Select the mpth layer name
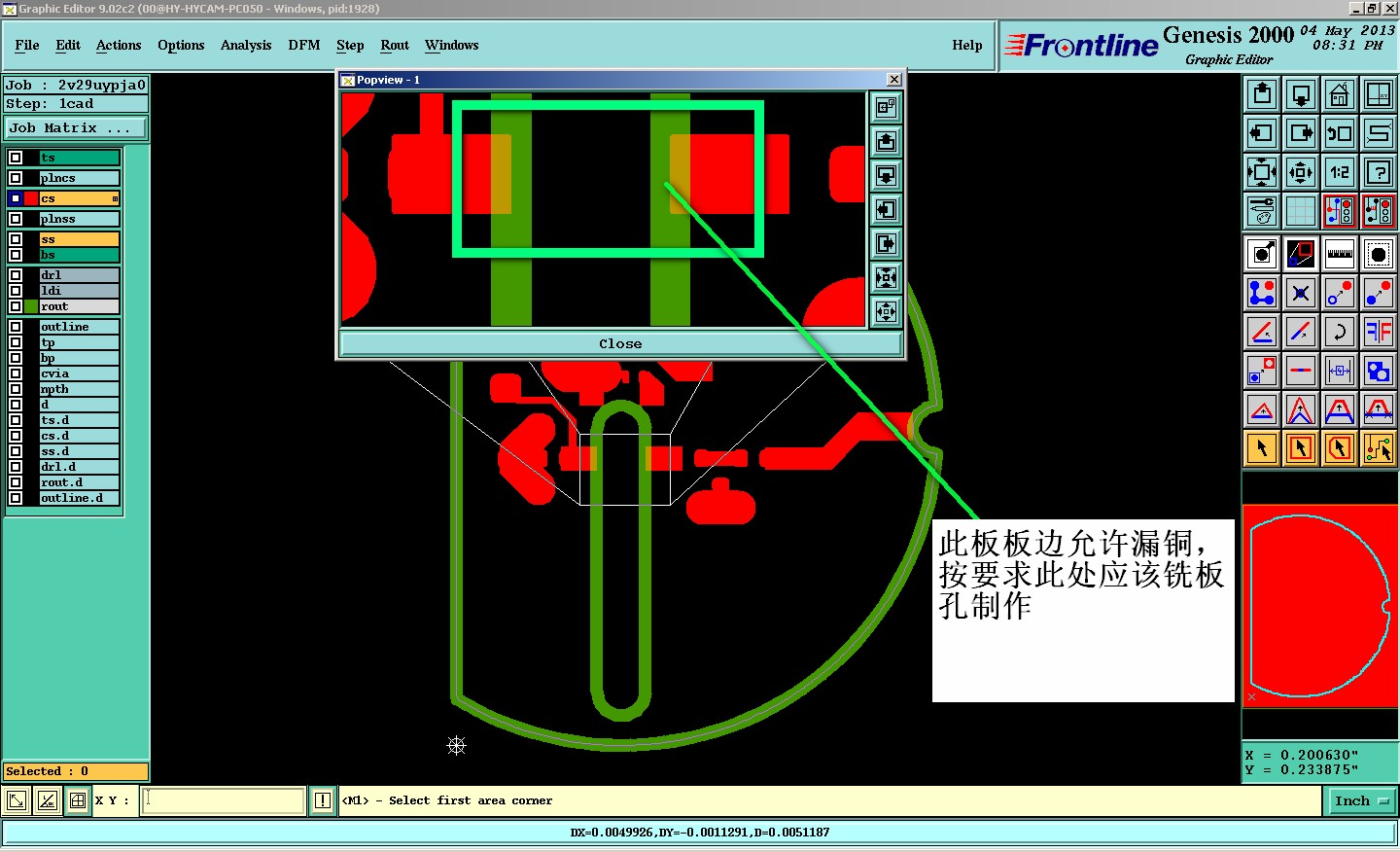This screenshot has width=1400, height=852. 80,389
